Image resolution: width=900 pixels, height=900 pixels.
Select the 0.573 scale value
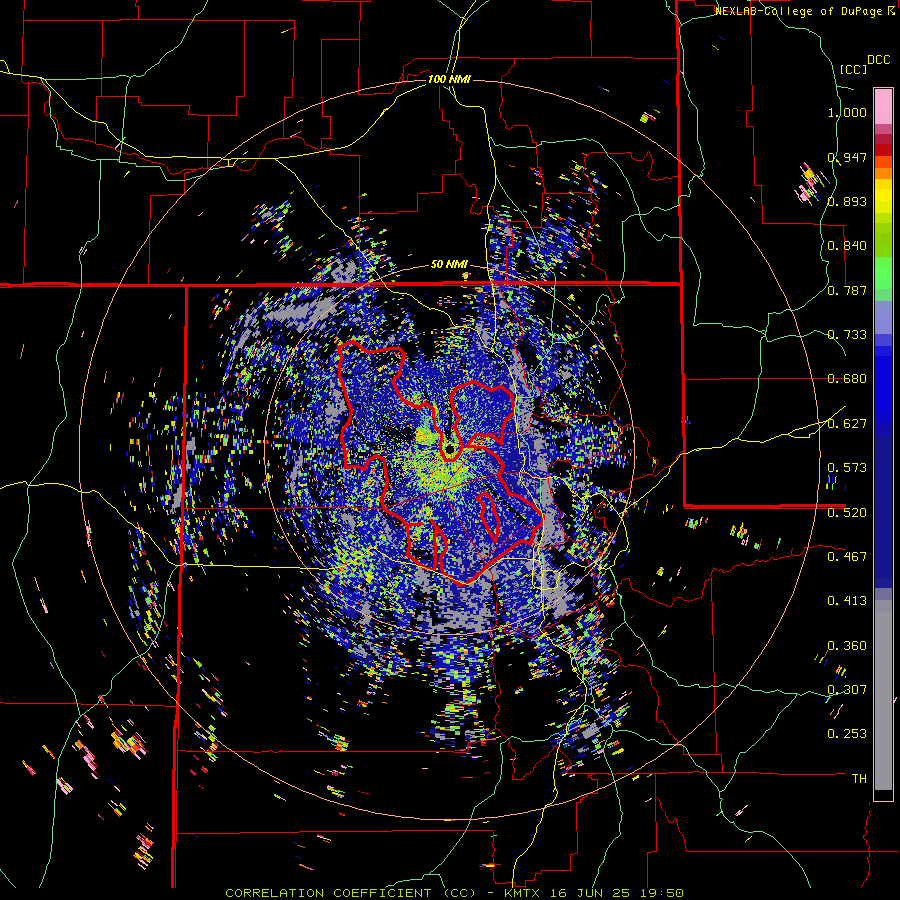847,468
